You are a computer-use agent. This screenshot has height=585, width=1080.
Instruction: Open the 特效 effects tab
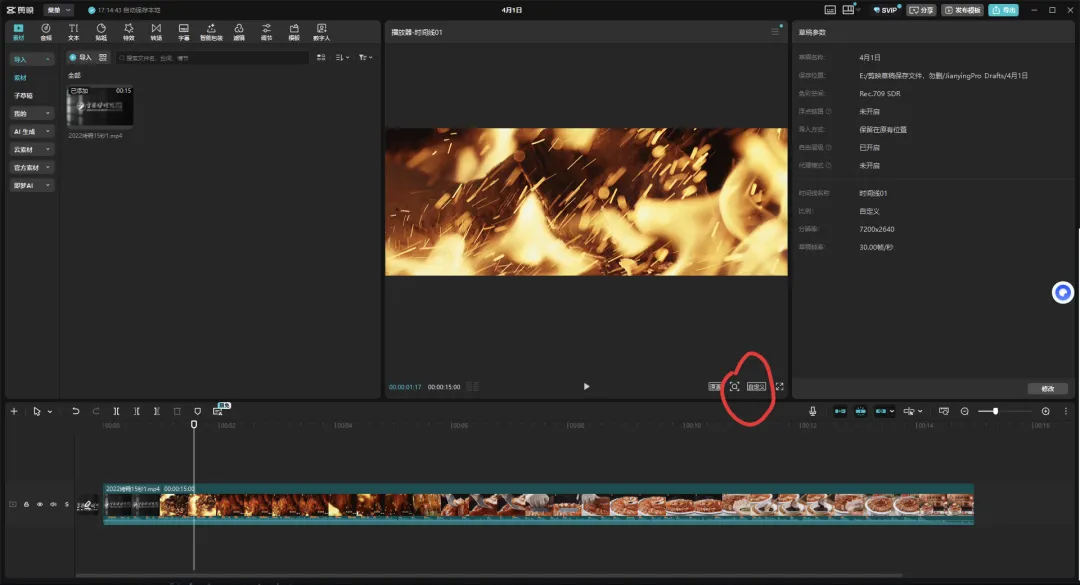pyautogui.click(x=129, y=32)
